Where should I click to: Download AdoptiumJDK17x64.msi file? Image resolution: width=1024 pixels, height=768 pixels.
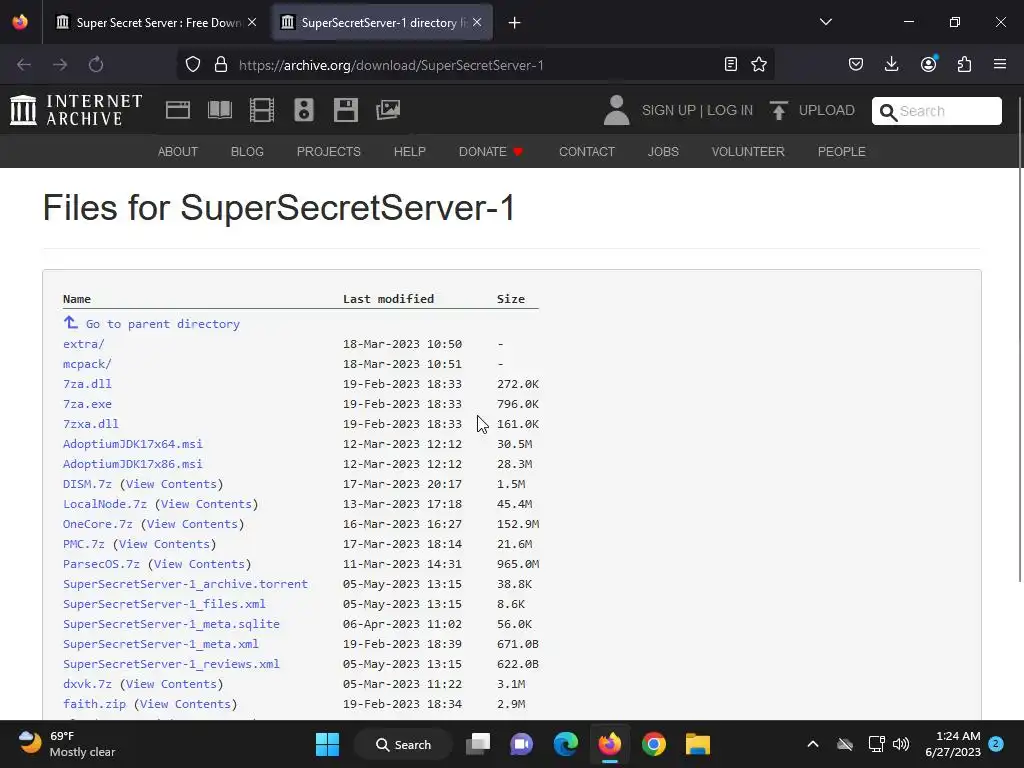133,443
